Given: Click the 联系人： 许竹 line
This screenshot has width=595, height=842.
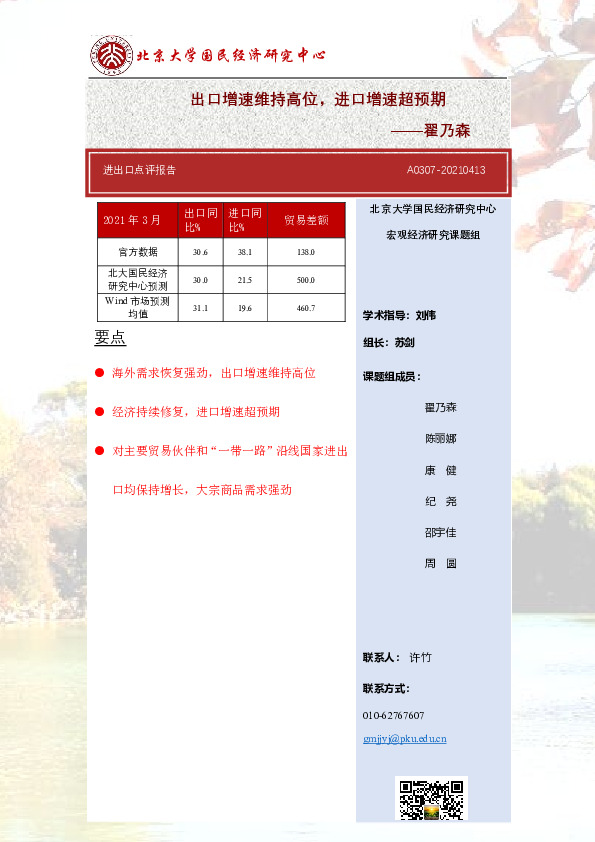Looking at the screenshot, I should click(x=397, y=658).
